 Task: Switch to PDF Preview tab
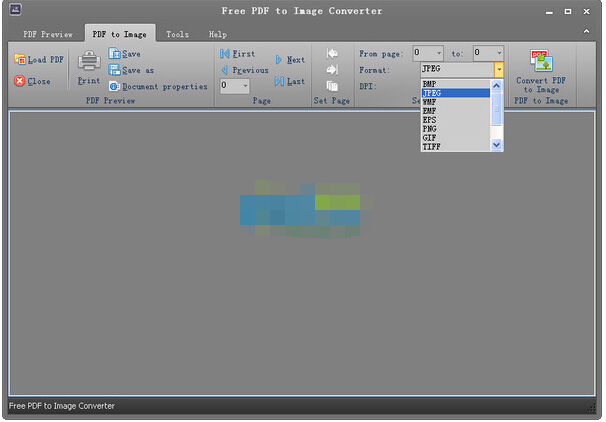pyautogui.click(x=48, y=34)
